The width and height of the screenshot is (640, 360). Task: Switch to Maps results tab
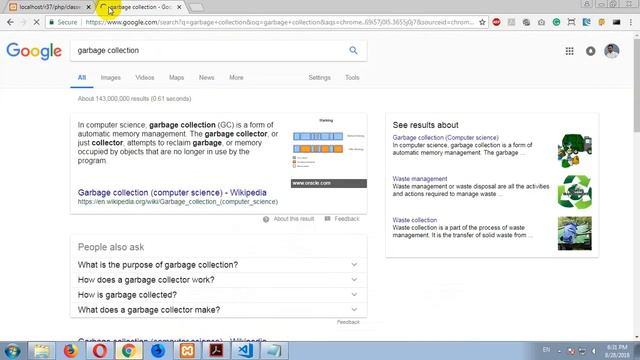click(x=176, y=78)
